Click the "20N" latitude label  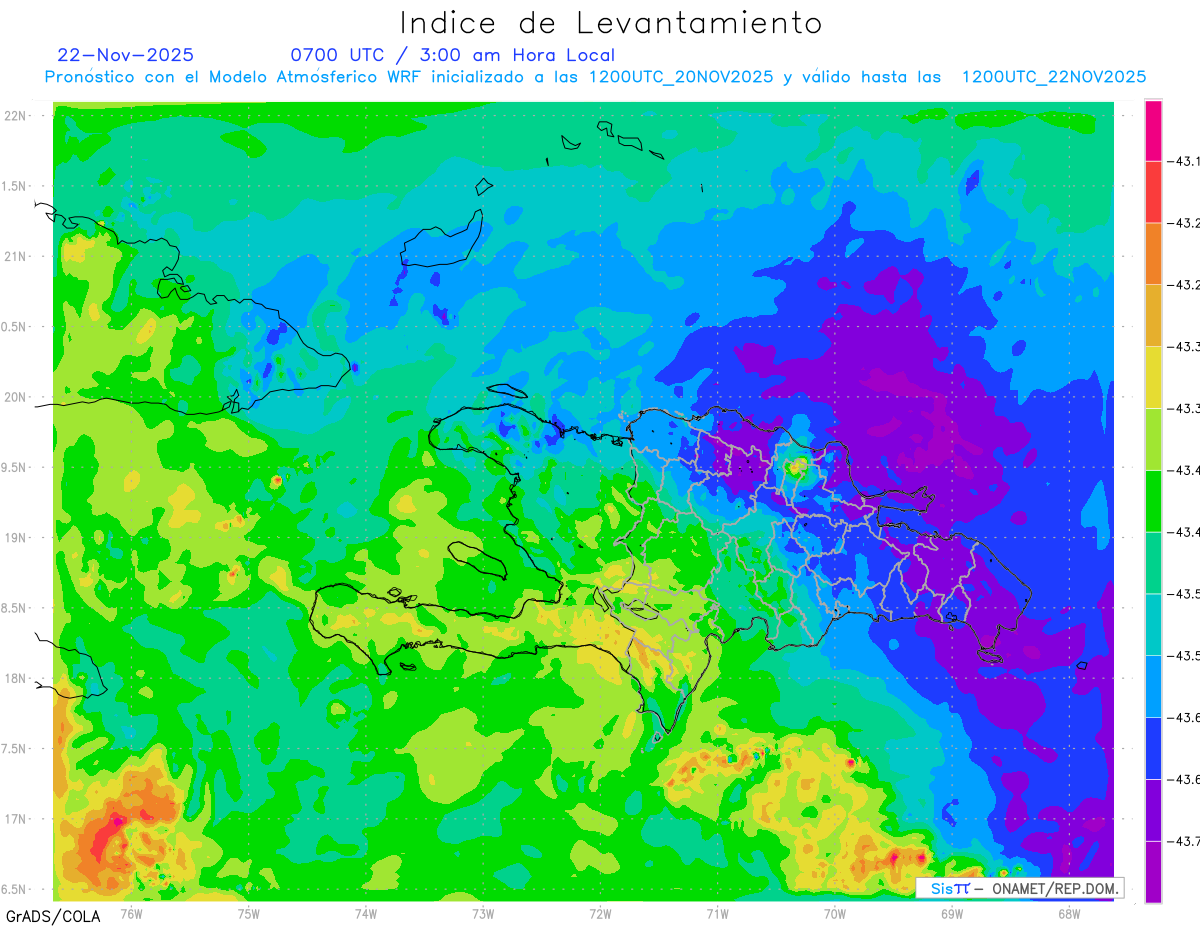[x=15, y=397]
